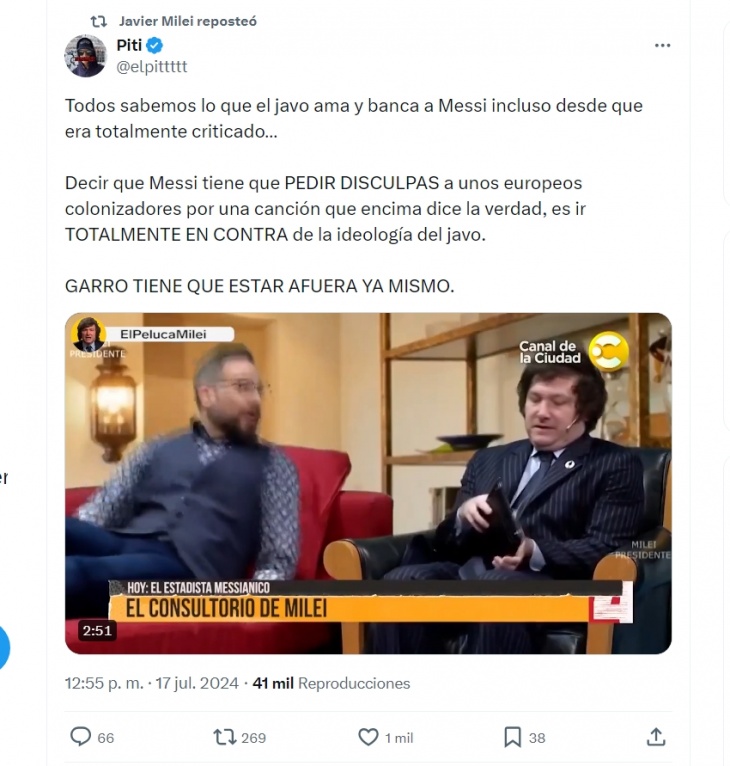Click the reply speech bubble icon
The width and height of the screenshot is (730, 766).
[81, 737]
